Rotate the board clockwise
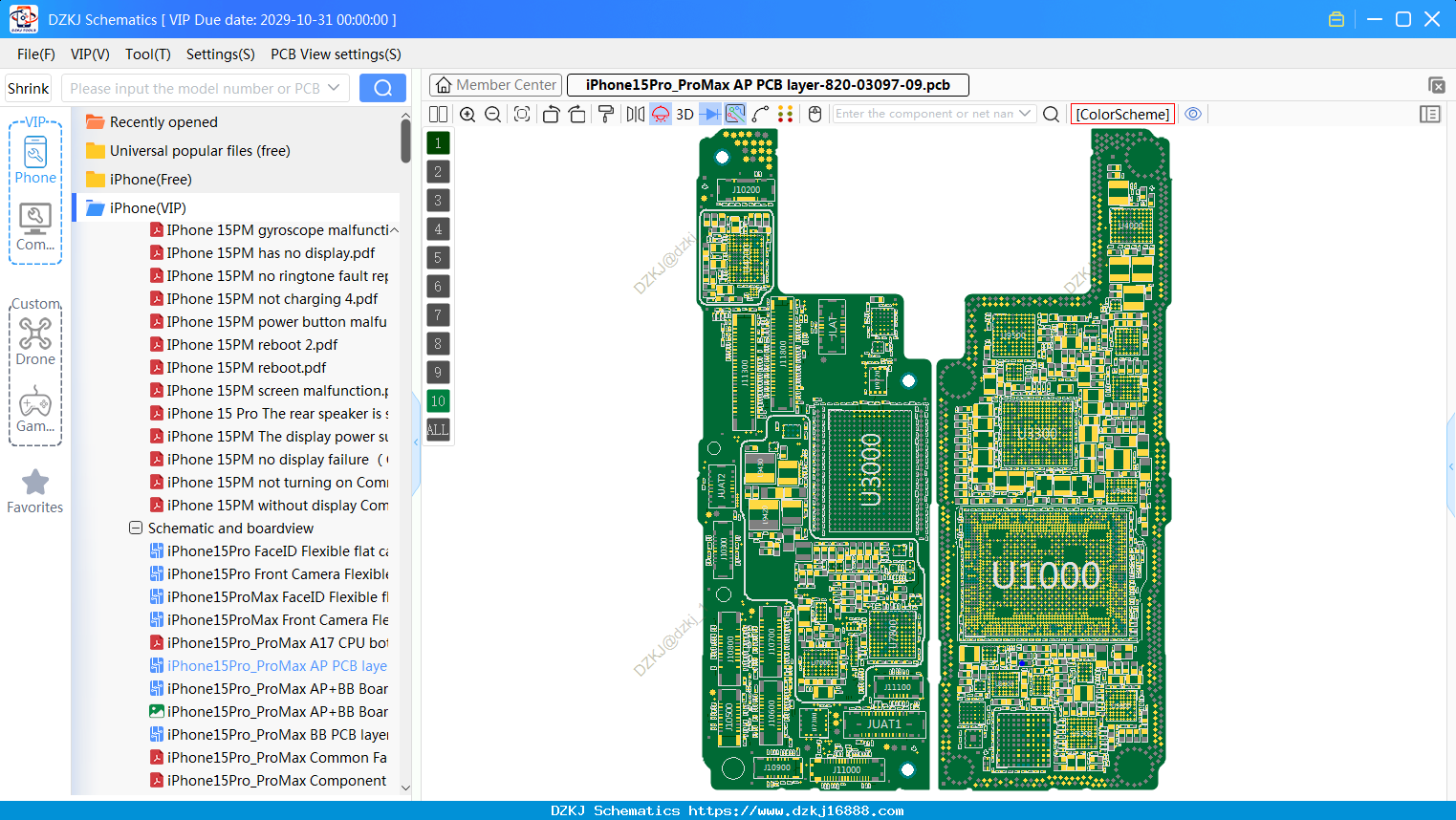Image resolution: width=1456 pixels, height=820 pixels. (x=577, y=115)
